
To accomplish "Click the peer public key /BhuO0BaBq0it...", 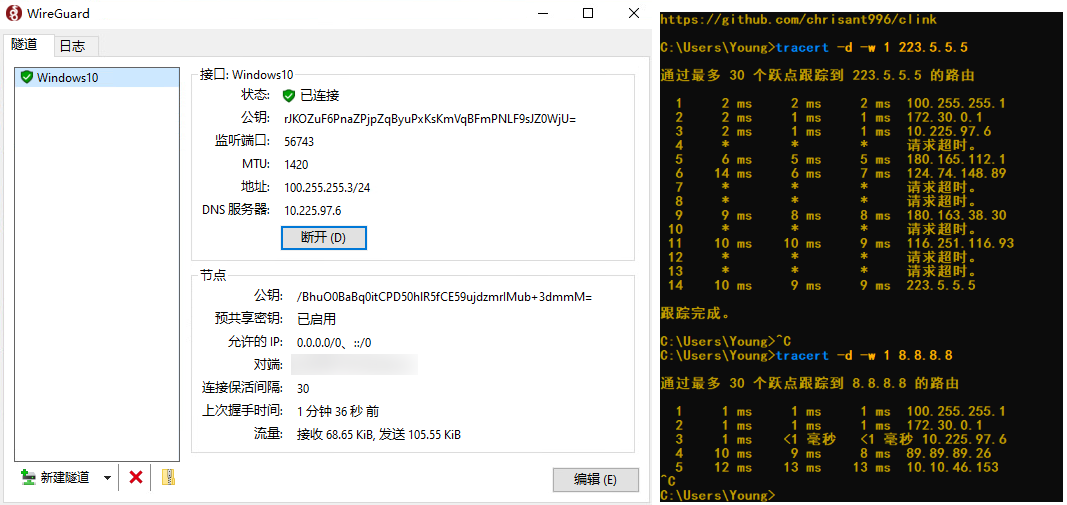I will 444,297.
